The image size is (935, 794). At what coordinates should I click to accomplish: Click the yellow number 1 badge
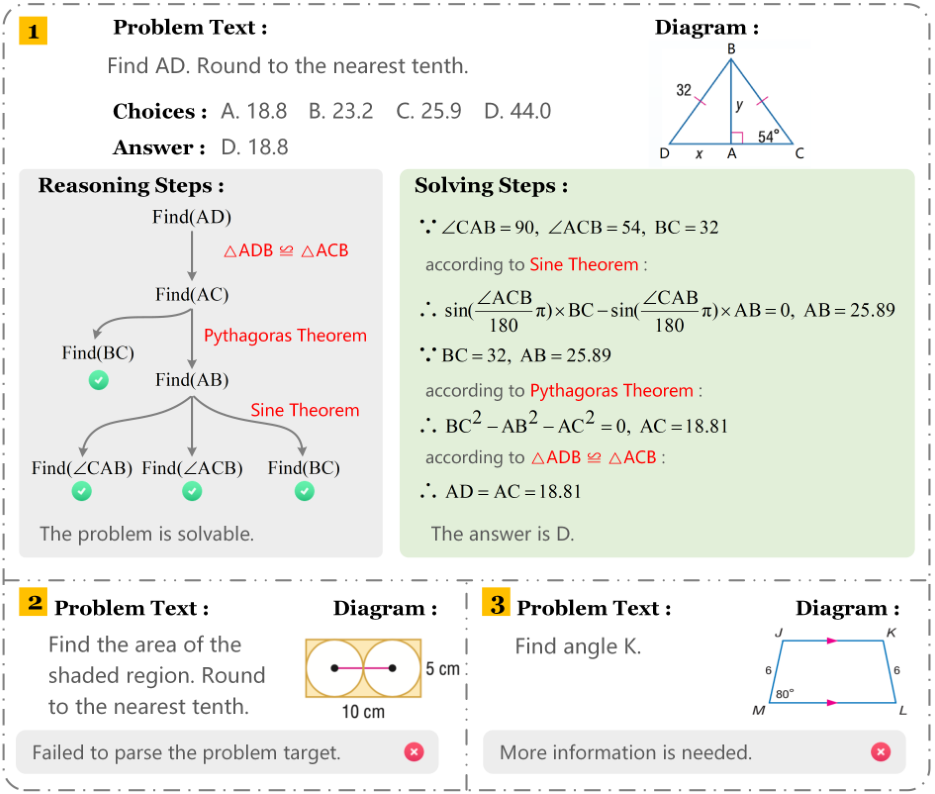point(33,31)
